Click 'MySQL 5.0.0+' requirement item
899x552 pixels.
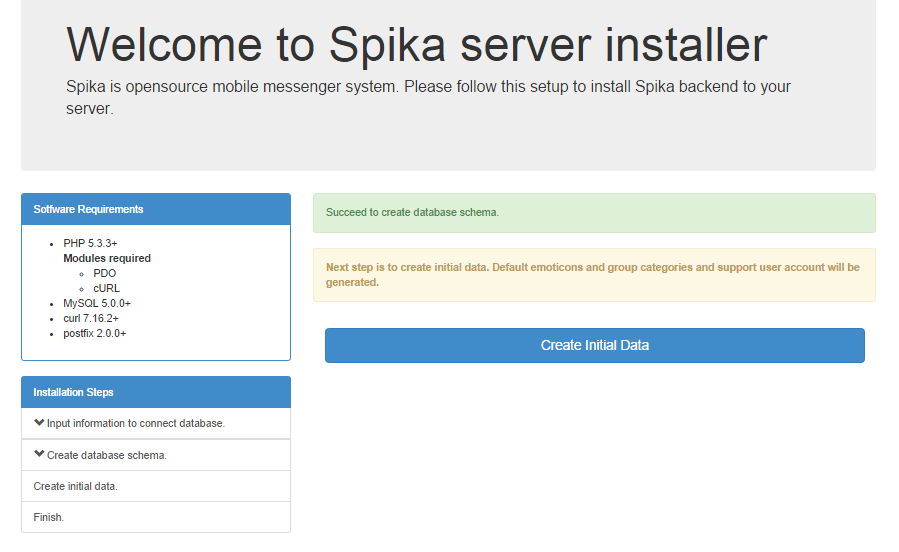(97, 303)
